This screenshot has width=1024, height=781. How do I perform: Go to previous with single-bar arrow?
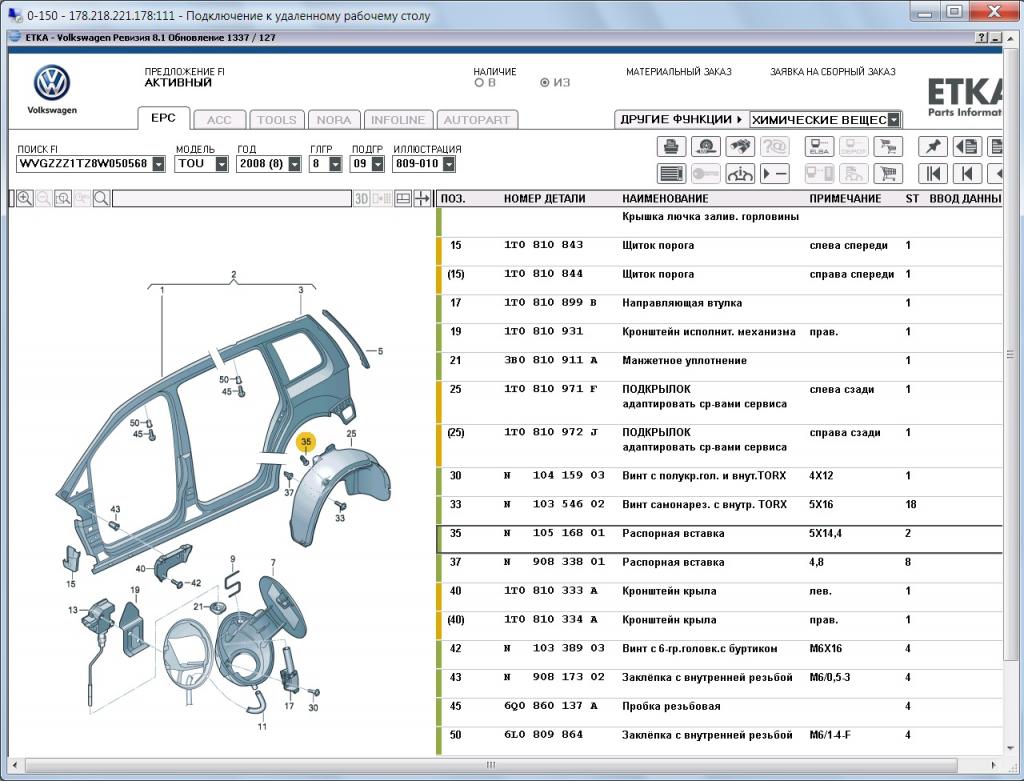pos(967,174)
